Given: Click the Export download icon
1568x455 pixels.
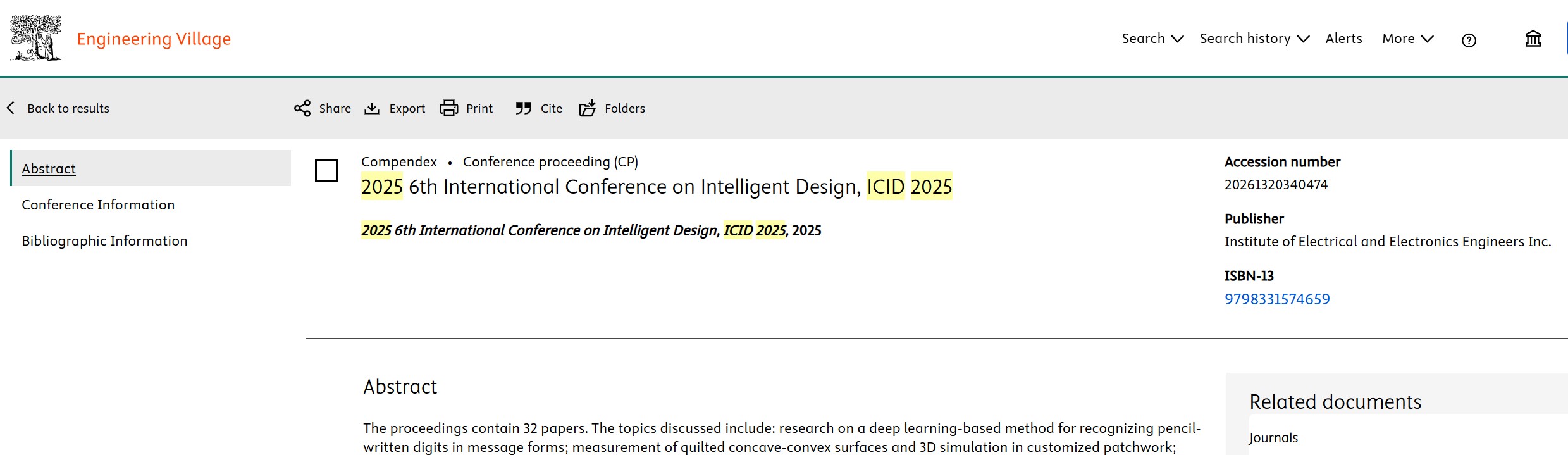Looking at the screenshot, I should pyautogui.click(x=372, y=108).
